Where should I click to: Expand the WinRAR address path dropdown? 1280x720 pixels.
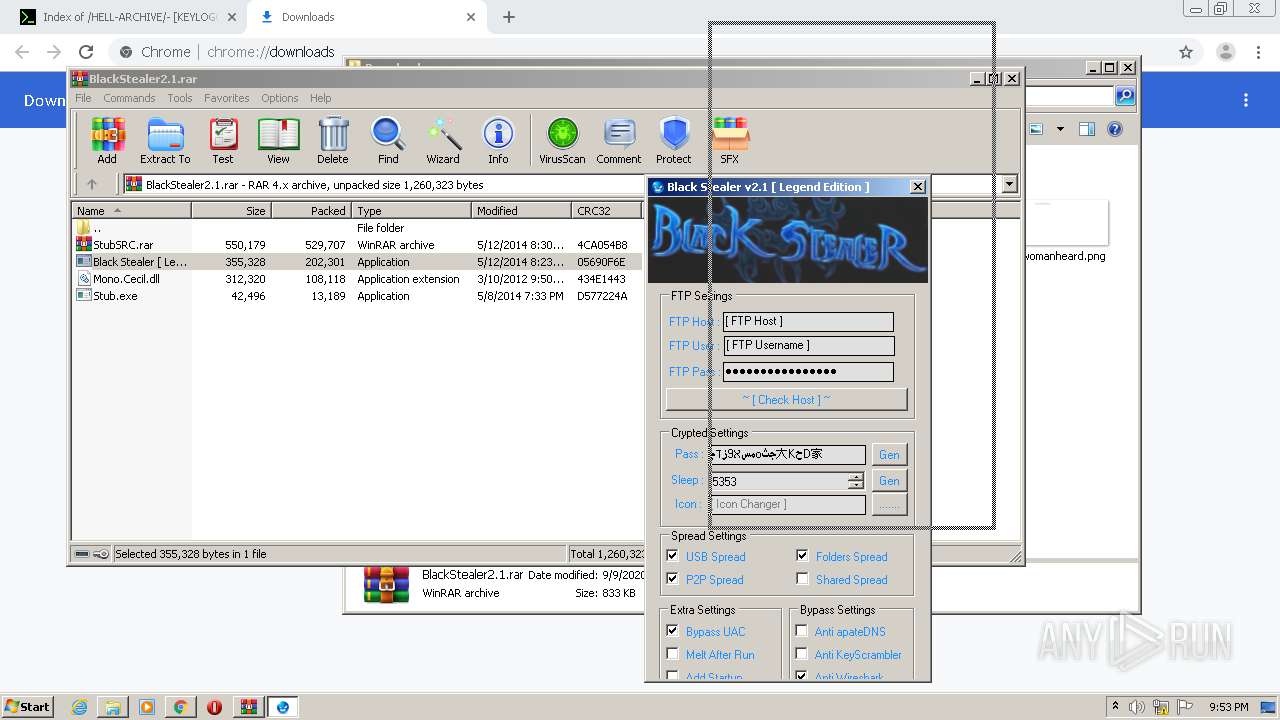pyautogui.click(x=1010, y=184)
